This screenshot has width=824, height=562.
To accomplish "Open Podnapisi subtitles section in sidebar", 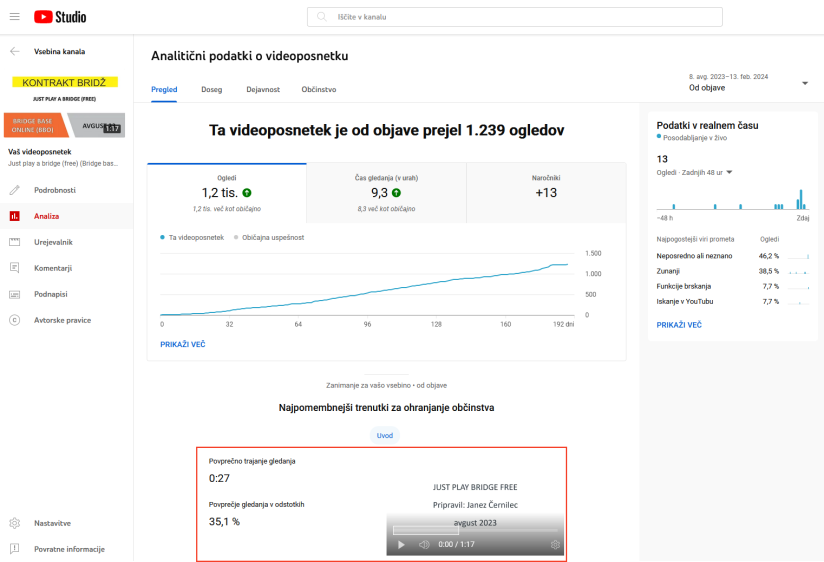I will click(15, 294).
